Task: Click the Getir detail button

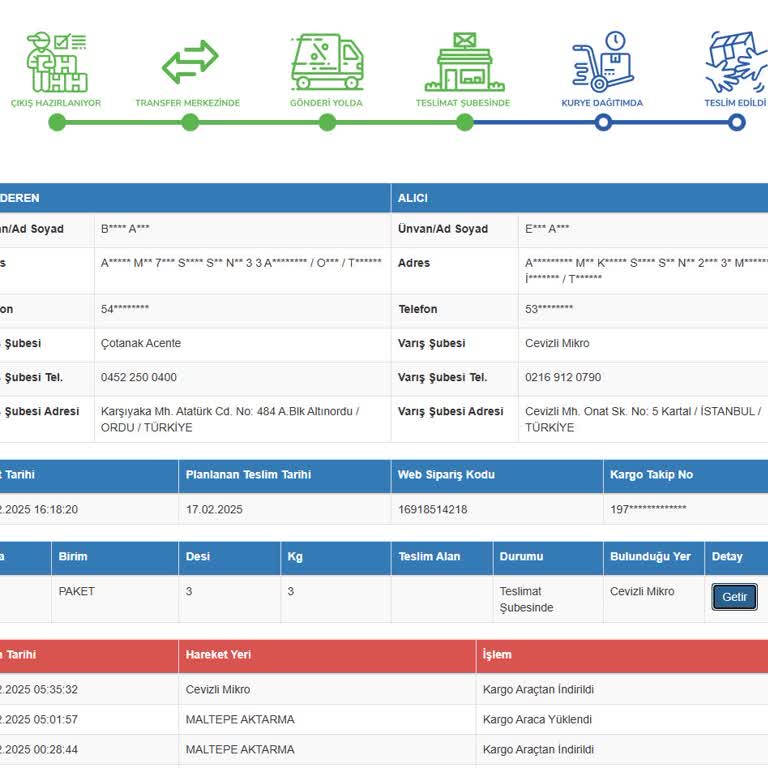Action: click(734, 597)
